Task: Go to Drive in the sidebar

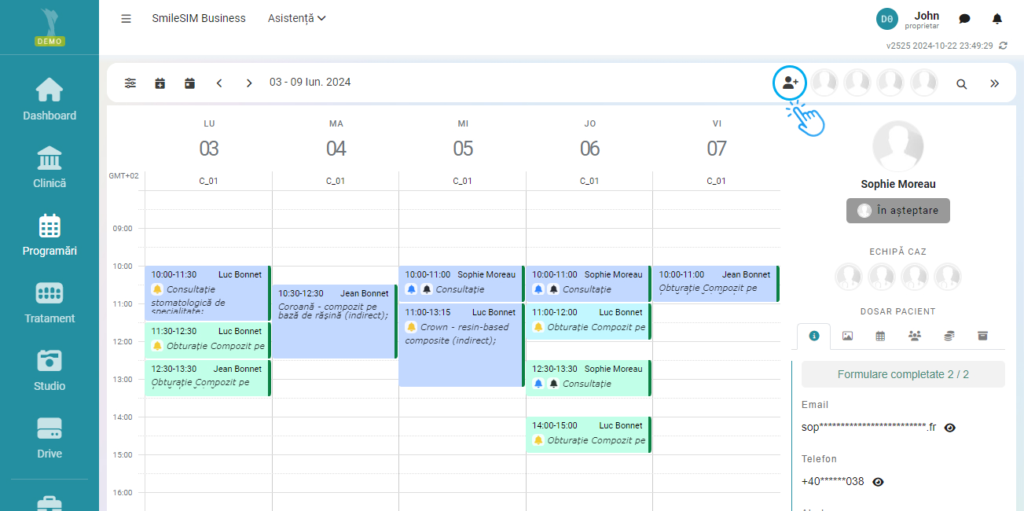Action: [x=49, y=438]
